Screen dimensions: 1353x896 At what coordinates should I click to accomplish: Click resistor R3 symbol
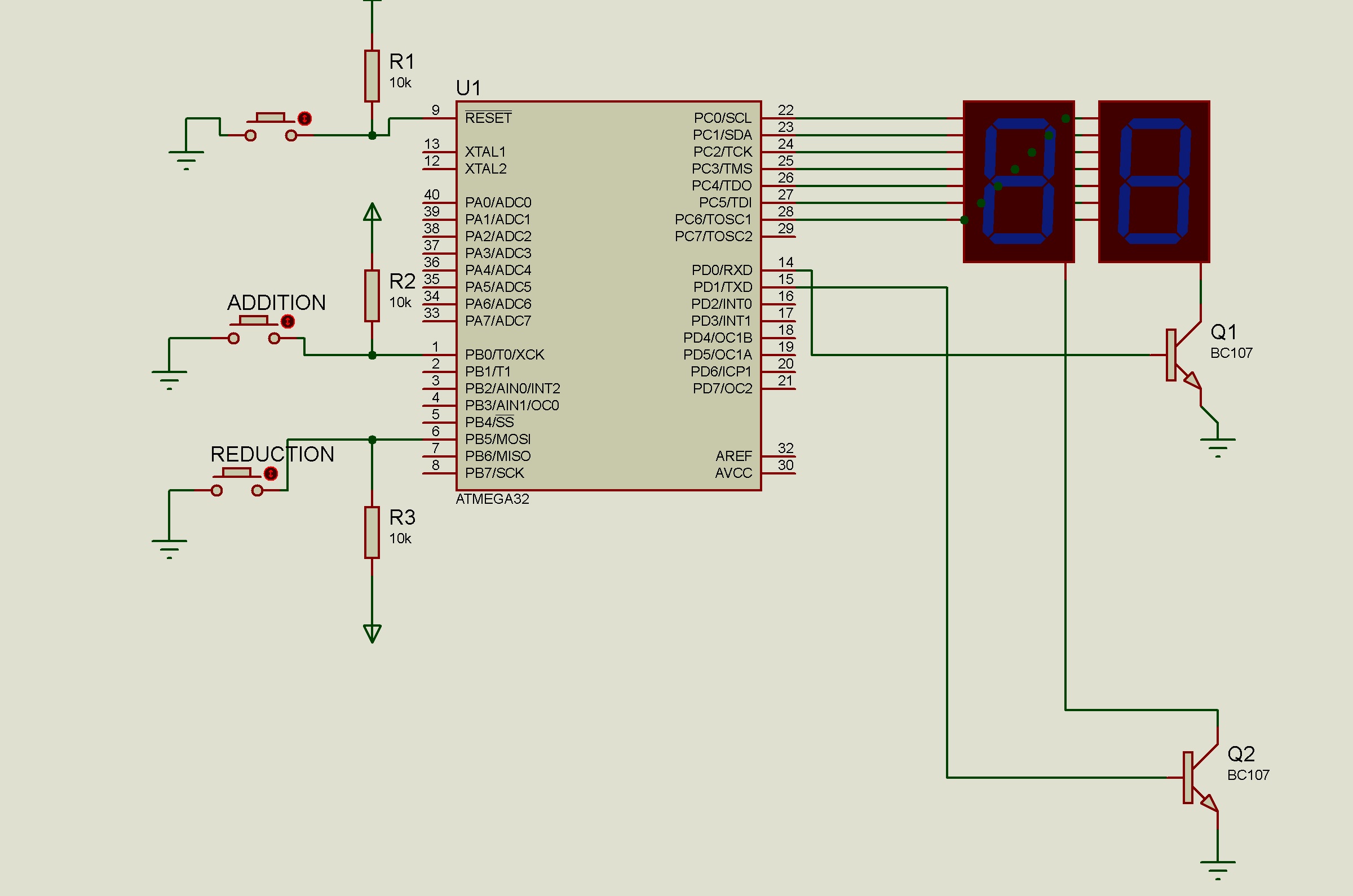pyautogui.click(x=372, y=532)
